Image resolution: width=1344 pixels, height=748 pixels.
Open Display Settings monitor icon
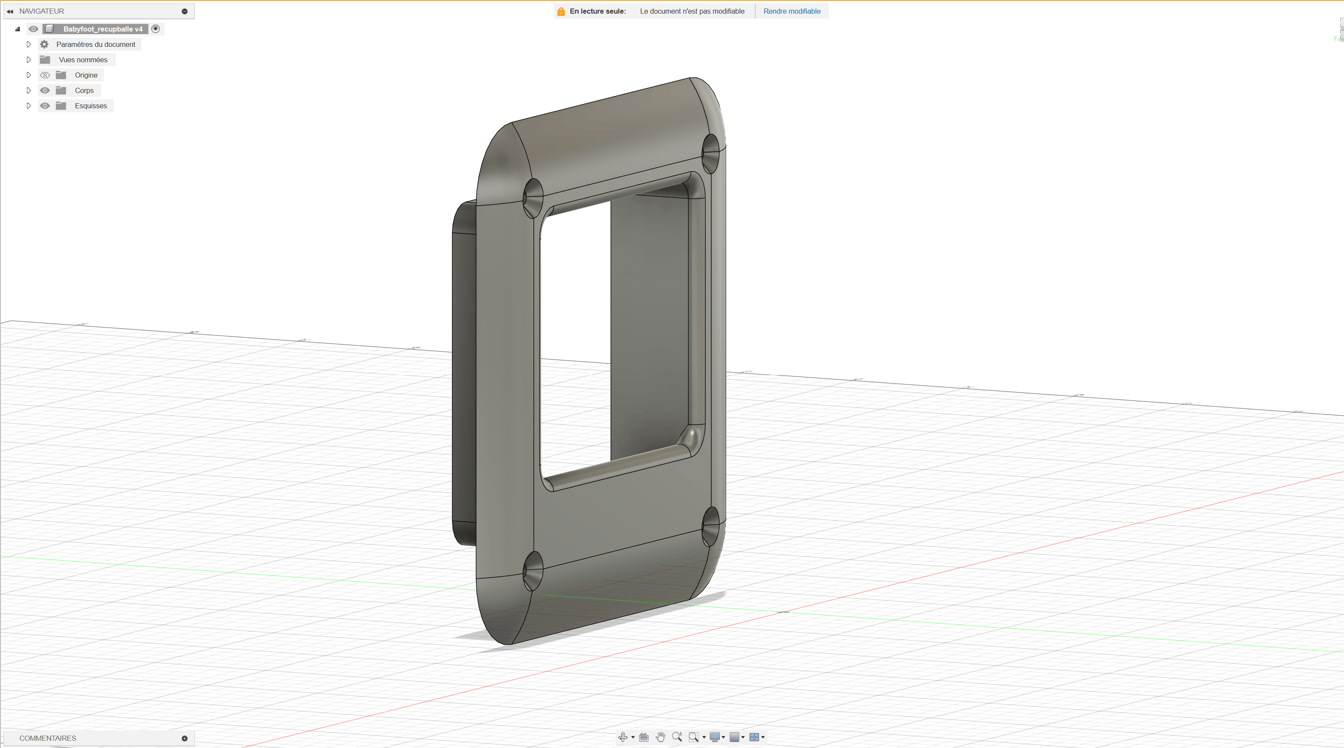pos(715,737)
